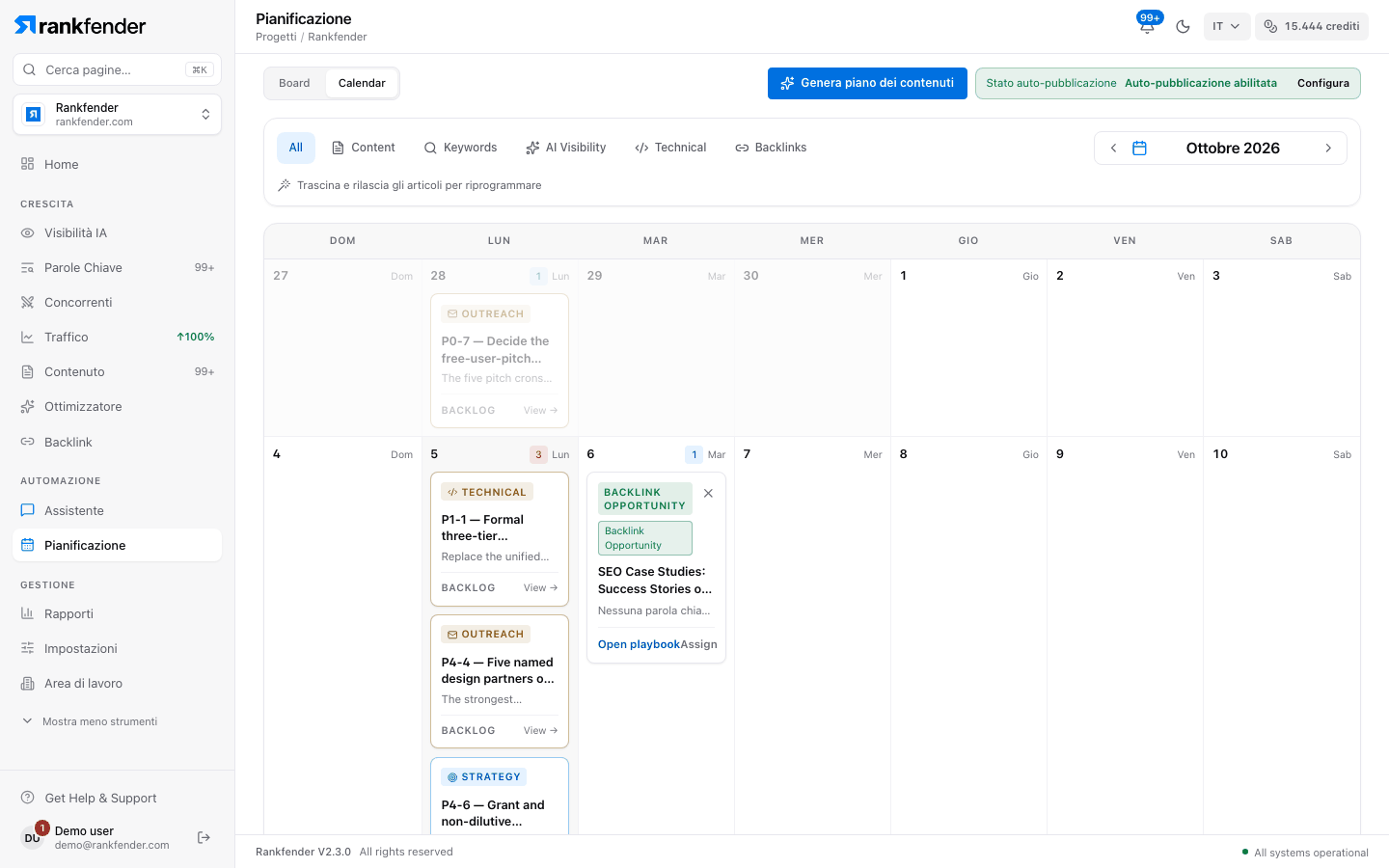This screenshot has width=1389, height=868.
Task: Toggle dark mode moon icon
Action: (x=1184, y=26)
